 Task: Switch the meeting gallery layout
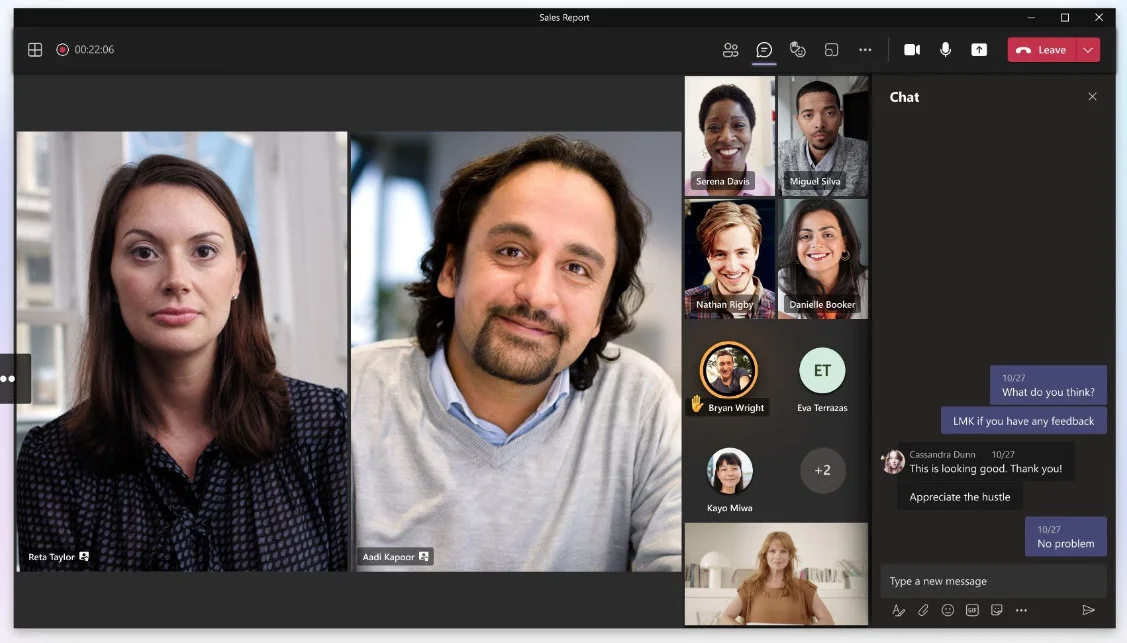[x=34, y=48]
